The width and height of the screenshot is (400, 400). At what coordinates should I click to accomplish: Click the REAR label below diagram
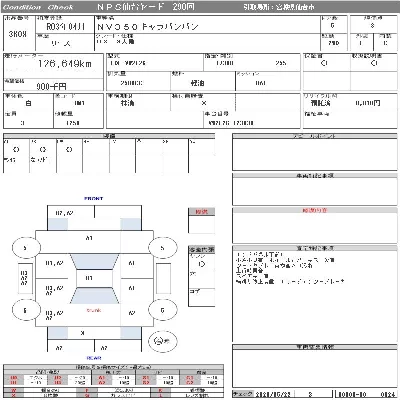pos(94,358)
